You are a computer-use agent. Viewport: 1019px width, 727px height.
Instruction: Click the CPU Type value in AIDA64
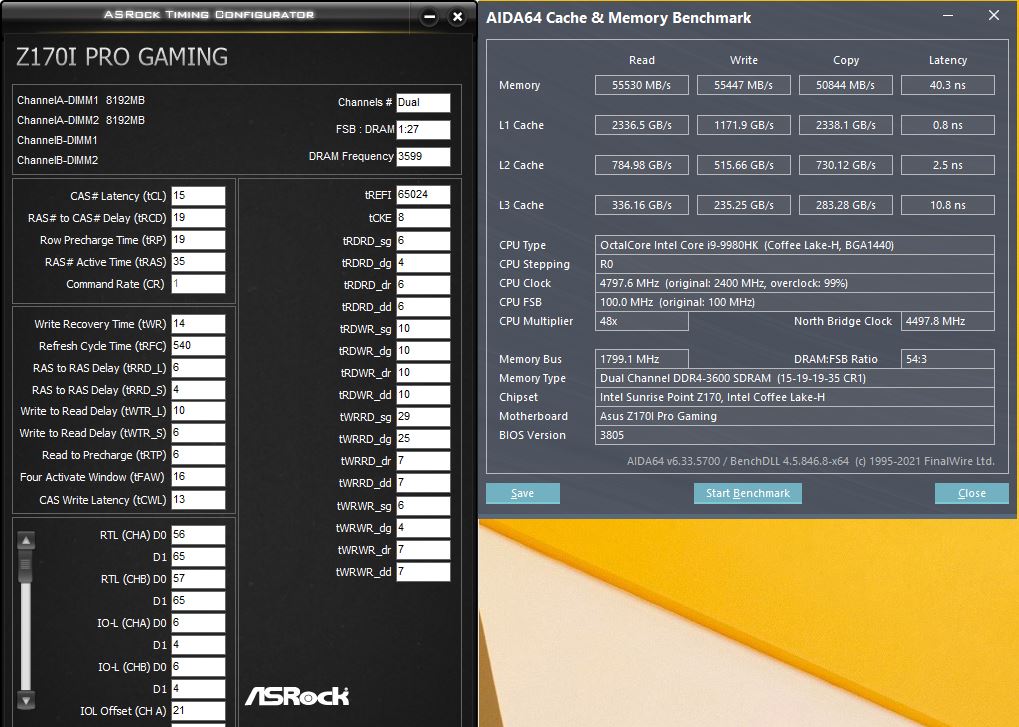[x=795, y=245]
